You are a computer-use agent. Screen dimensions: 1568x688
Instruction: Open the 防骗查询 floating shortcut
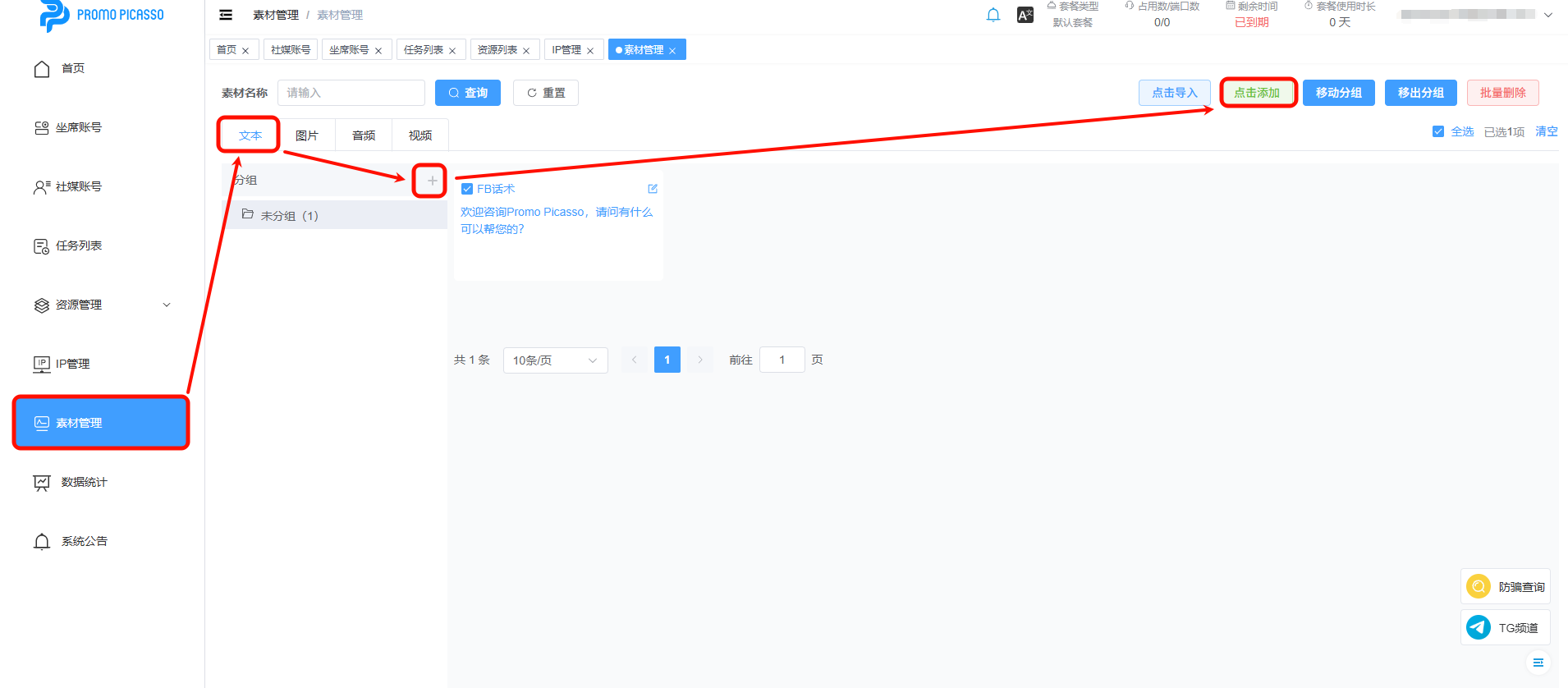1505,586
